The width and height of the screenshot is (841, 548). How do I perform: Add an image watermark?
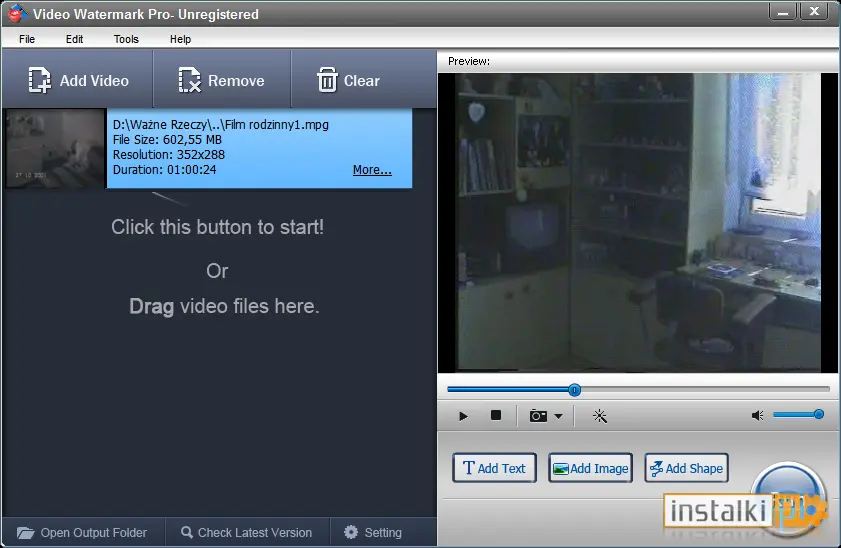point(590,468)
